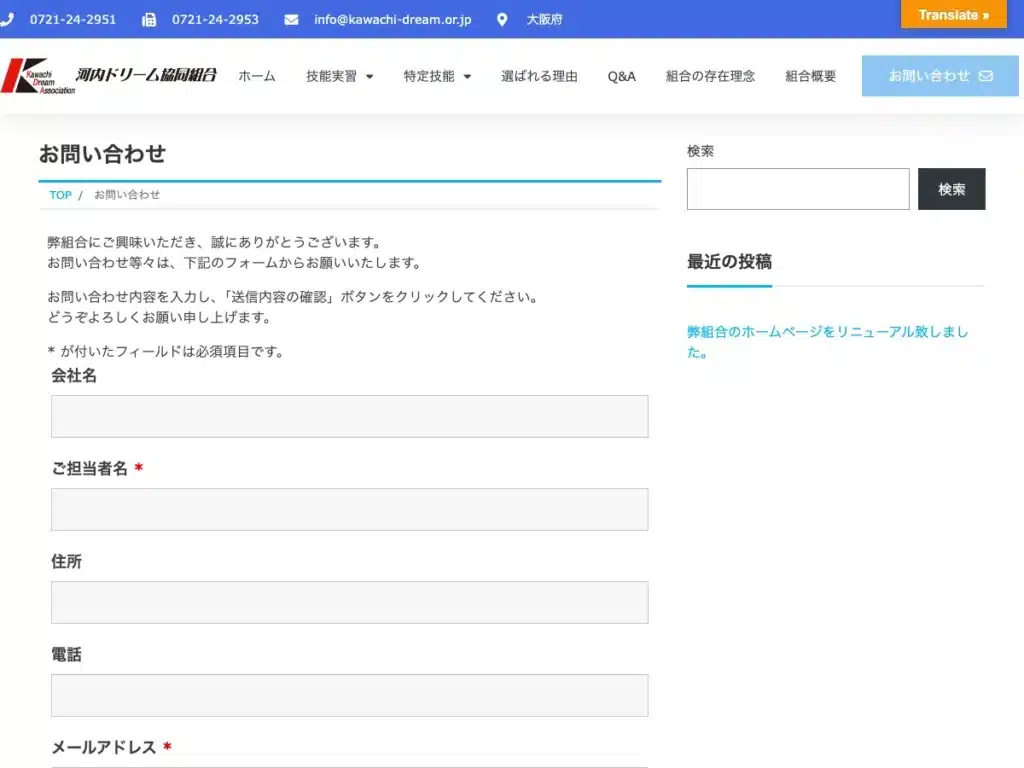Go to 選ばれる理由 page
1024x768 pixels.
pyautogui.click(x=539, y=76)
